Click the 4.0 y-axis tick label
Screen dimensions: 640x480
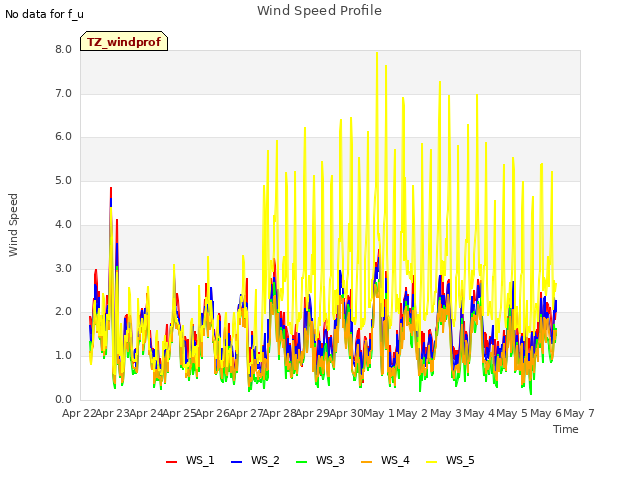tap(63, 224)
